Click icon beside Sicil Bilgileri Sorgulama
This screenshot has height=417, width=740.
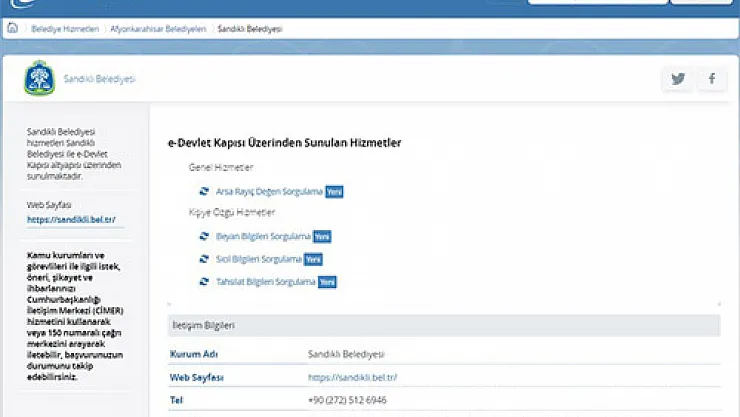tap(204, 259)
